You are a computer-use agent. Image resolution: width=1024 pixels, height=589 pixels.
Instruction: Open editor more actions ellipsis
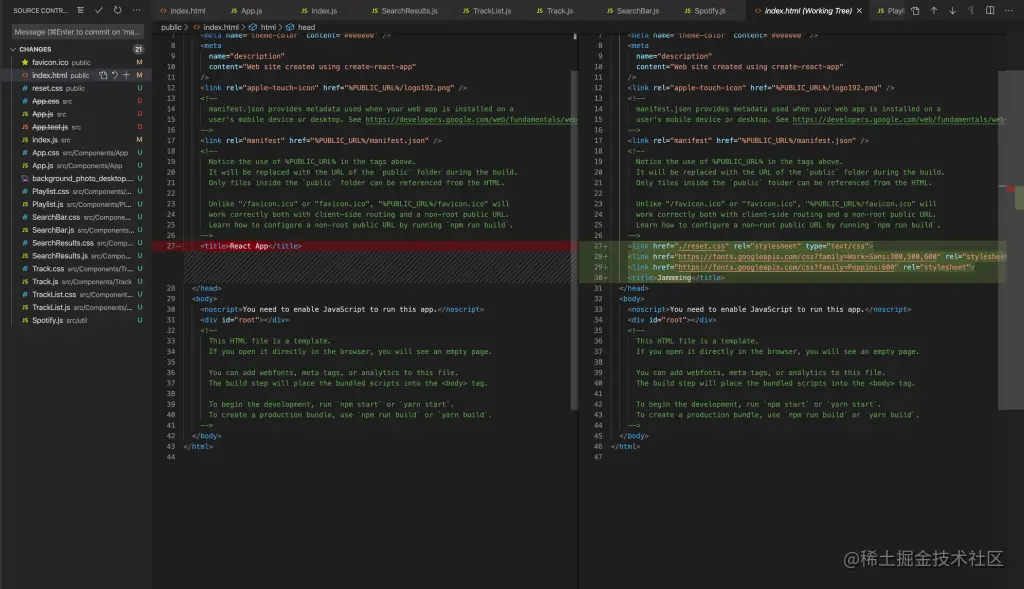coord(1008,10)
